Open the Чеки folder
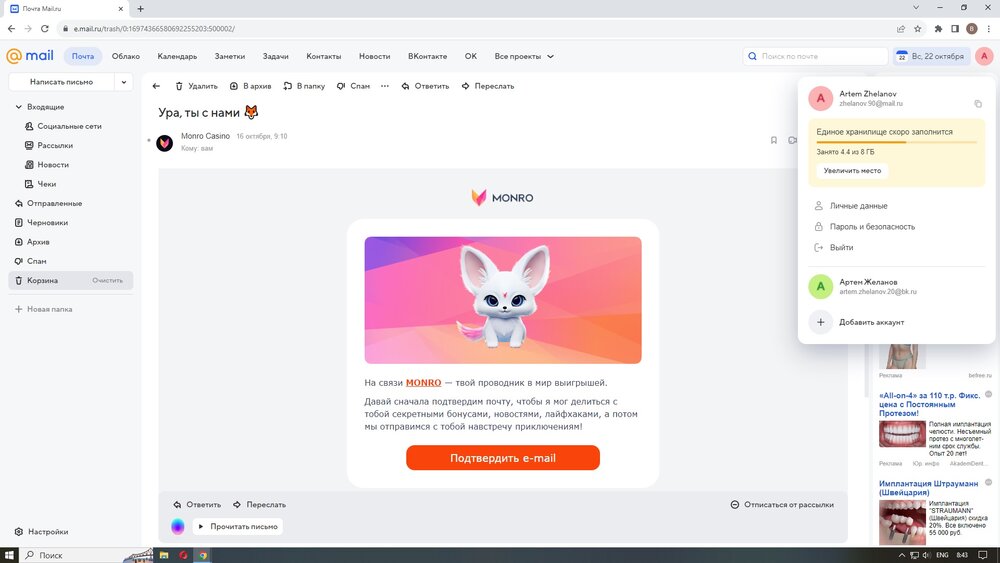This screenshot has width=1000, height=563. [x=47, y=184]
